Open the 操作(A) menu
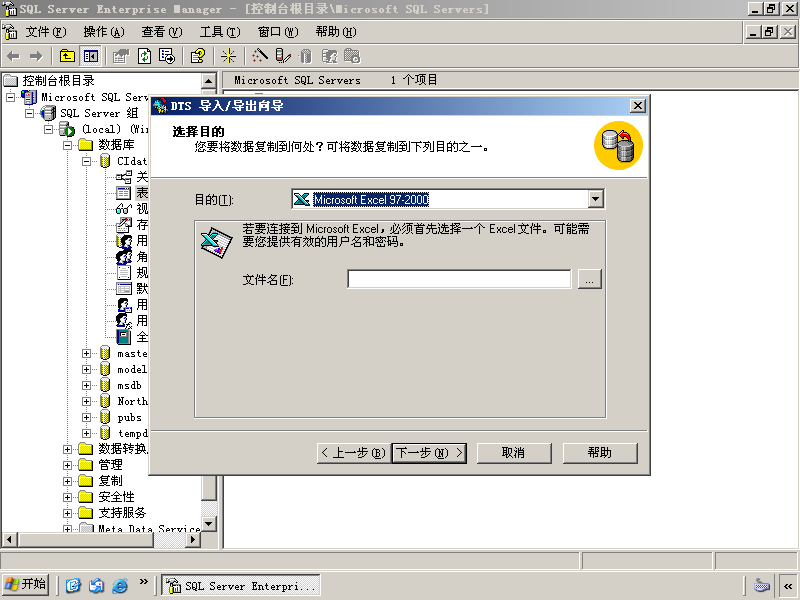The height and width of the screenshot is (600, 800). 104,32
